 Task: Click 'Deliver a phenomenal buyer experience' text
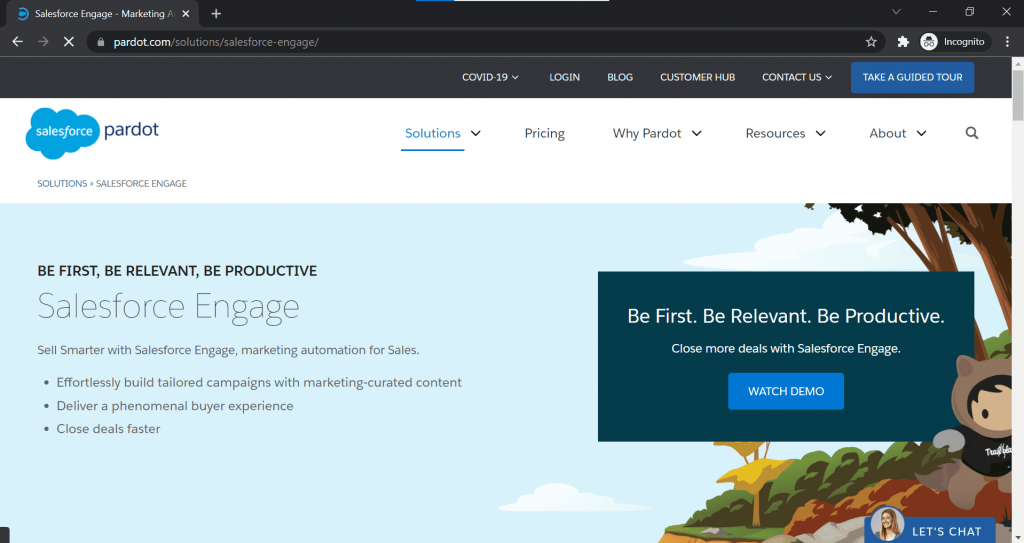(175, 406)
